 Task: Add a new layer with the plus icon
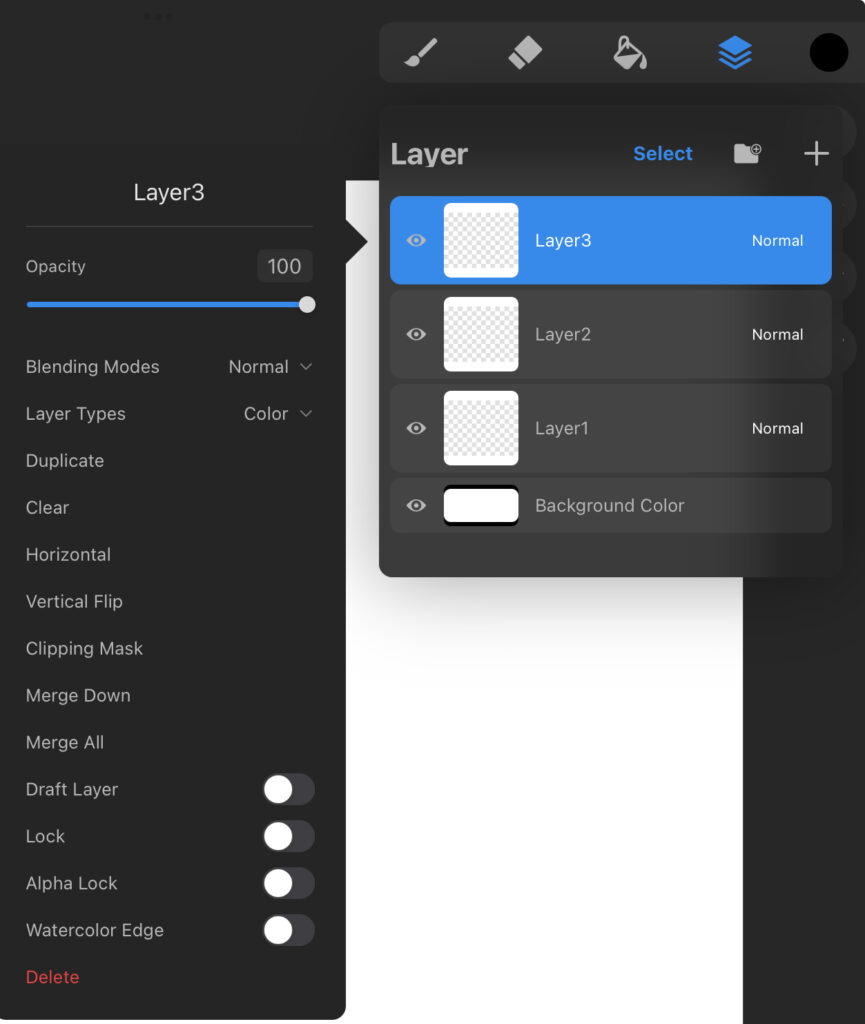tap(815, 153)
